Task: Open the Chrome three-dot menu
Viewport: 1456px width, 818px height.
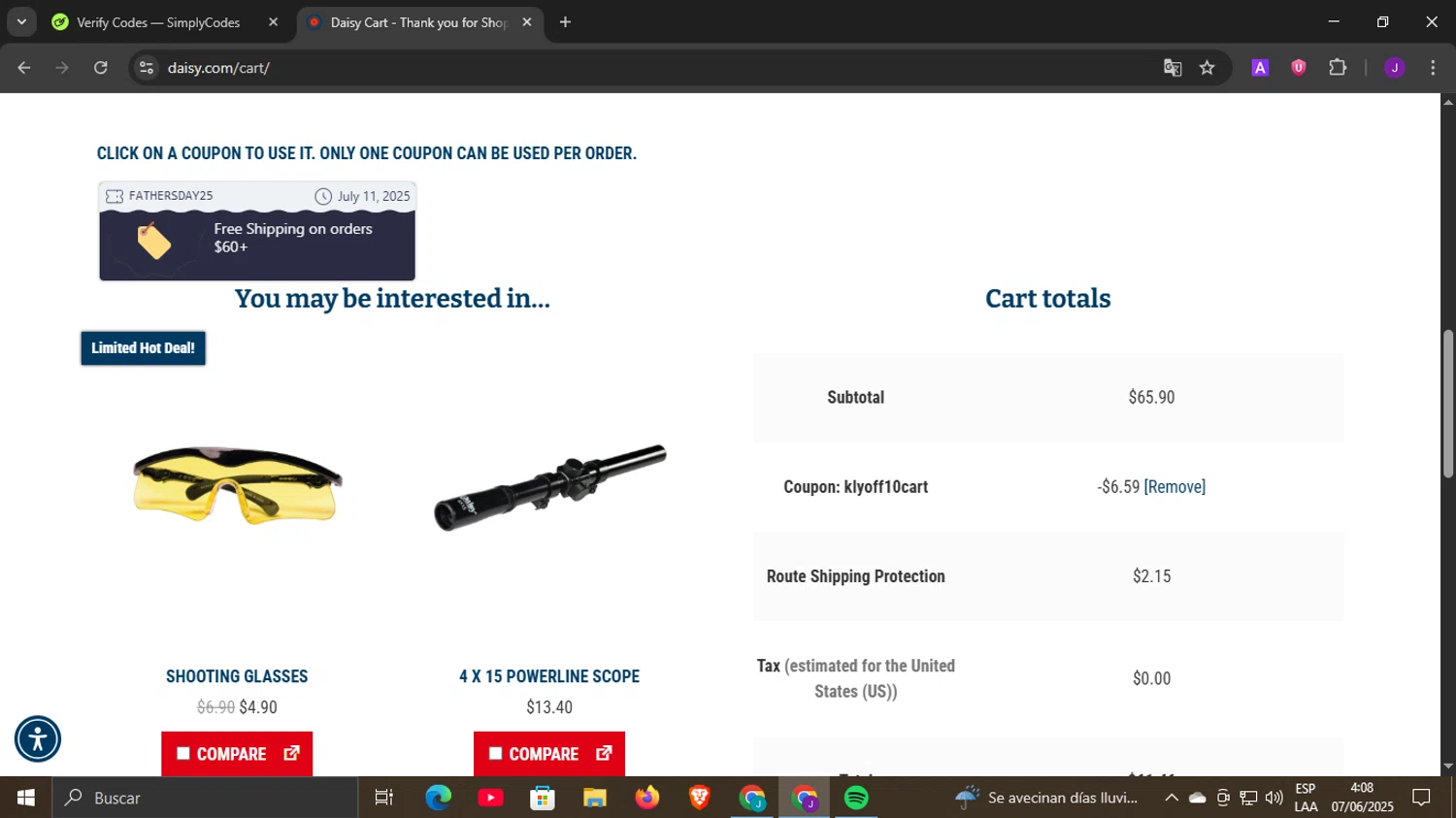Action: point(1433,67)
